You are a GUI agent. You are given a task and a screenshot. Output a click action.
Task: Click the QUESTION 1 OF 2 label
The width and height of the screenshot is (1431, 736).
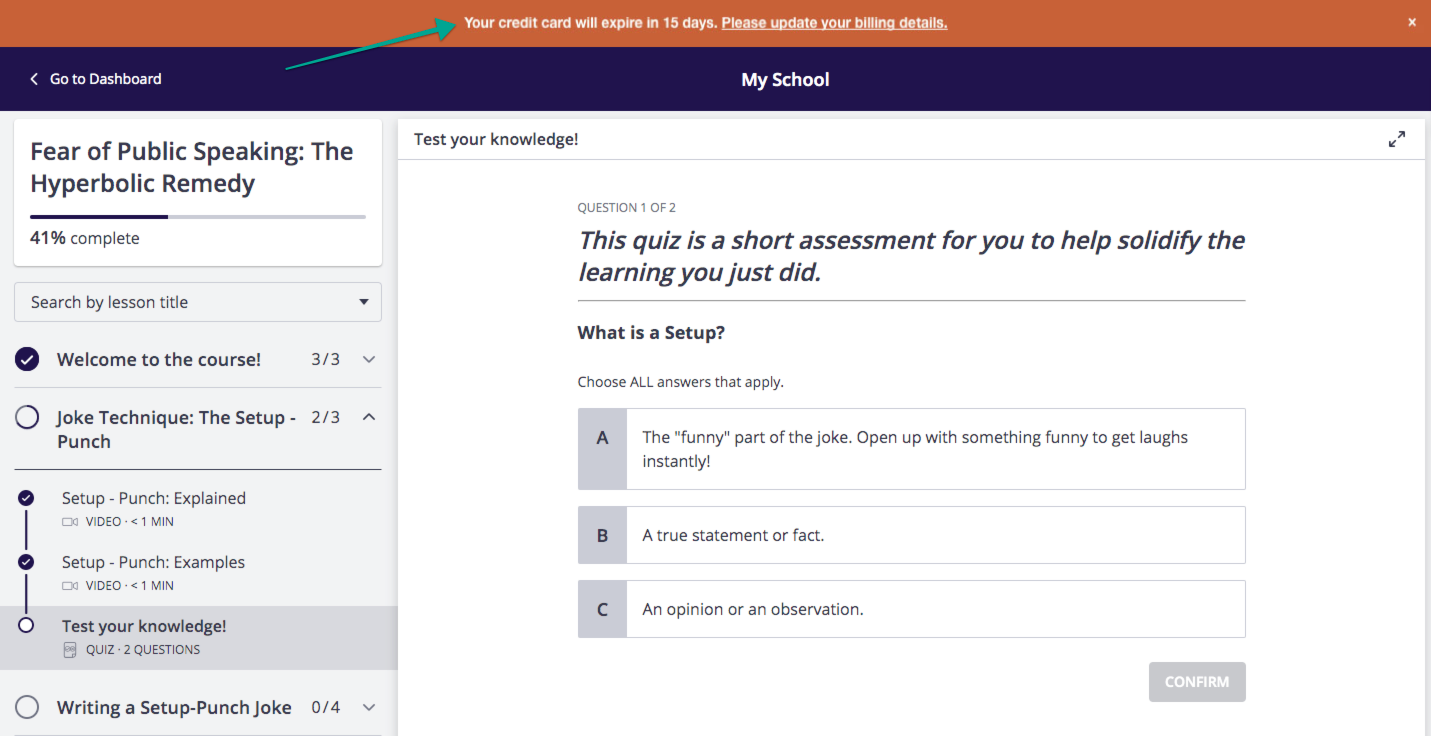[627, 208]
